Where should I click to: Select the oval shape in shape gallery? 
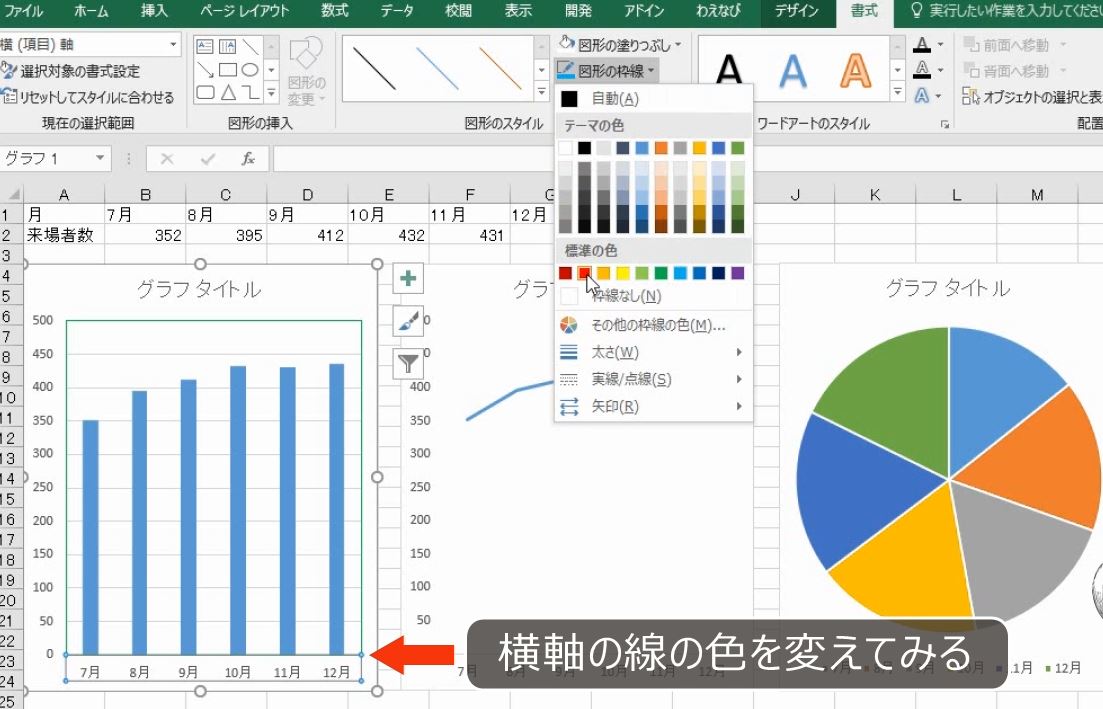click(250, 70)
